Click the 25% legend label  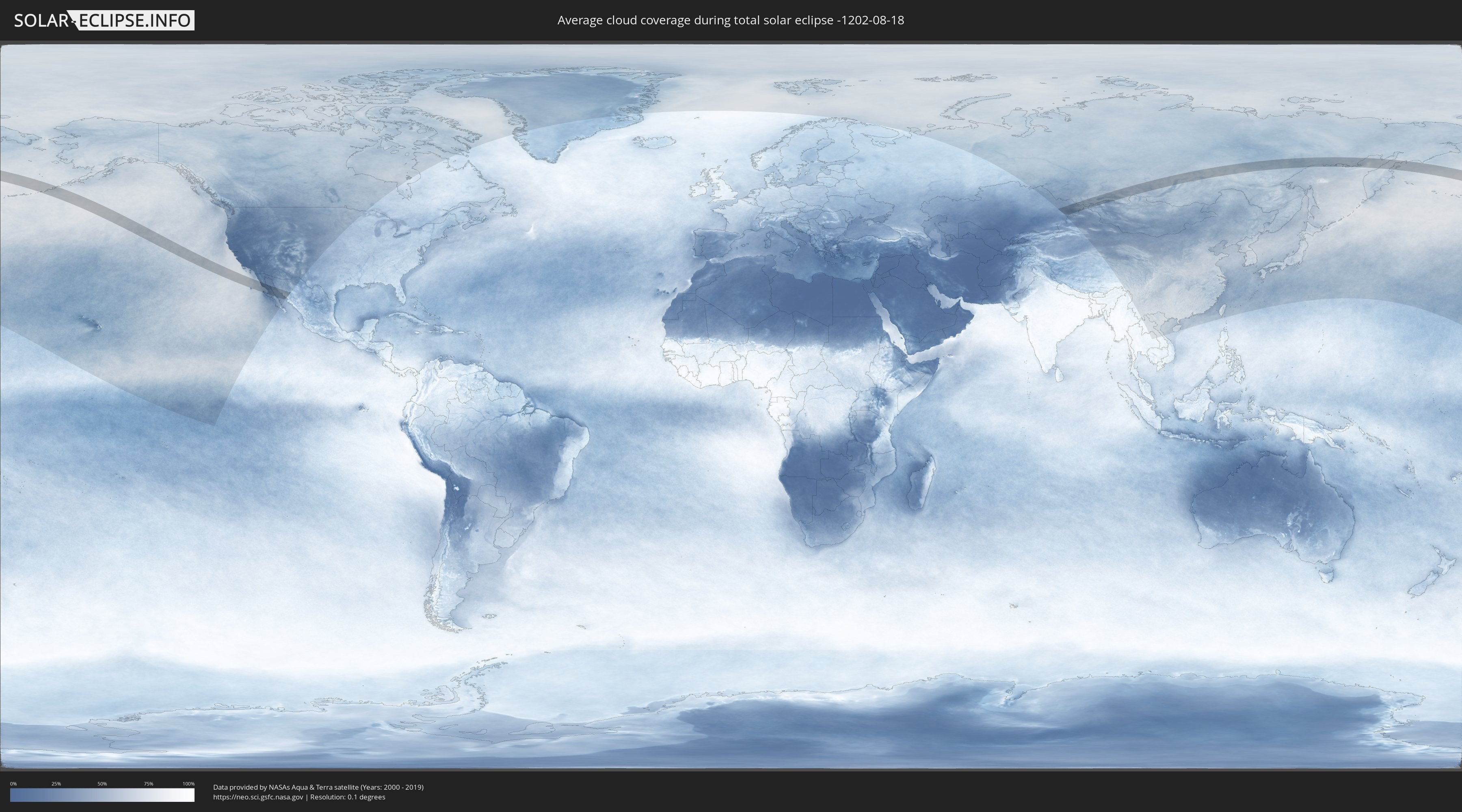56,784
